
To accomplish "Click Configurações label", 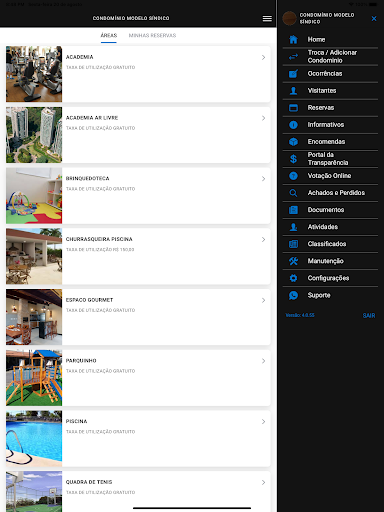I will (x=328, y=278).
